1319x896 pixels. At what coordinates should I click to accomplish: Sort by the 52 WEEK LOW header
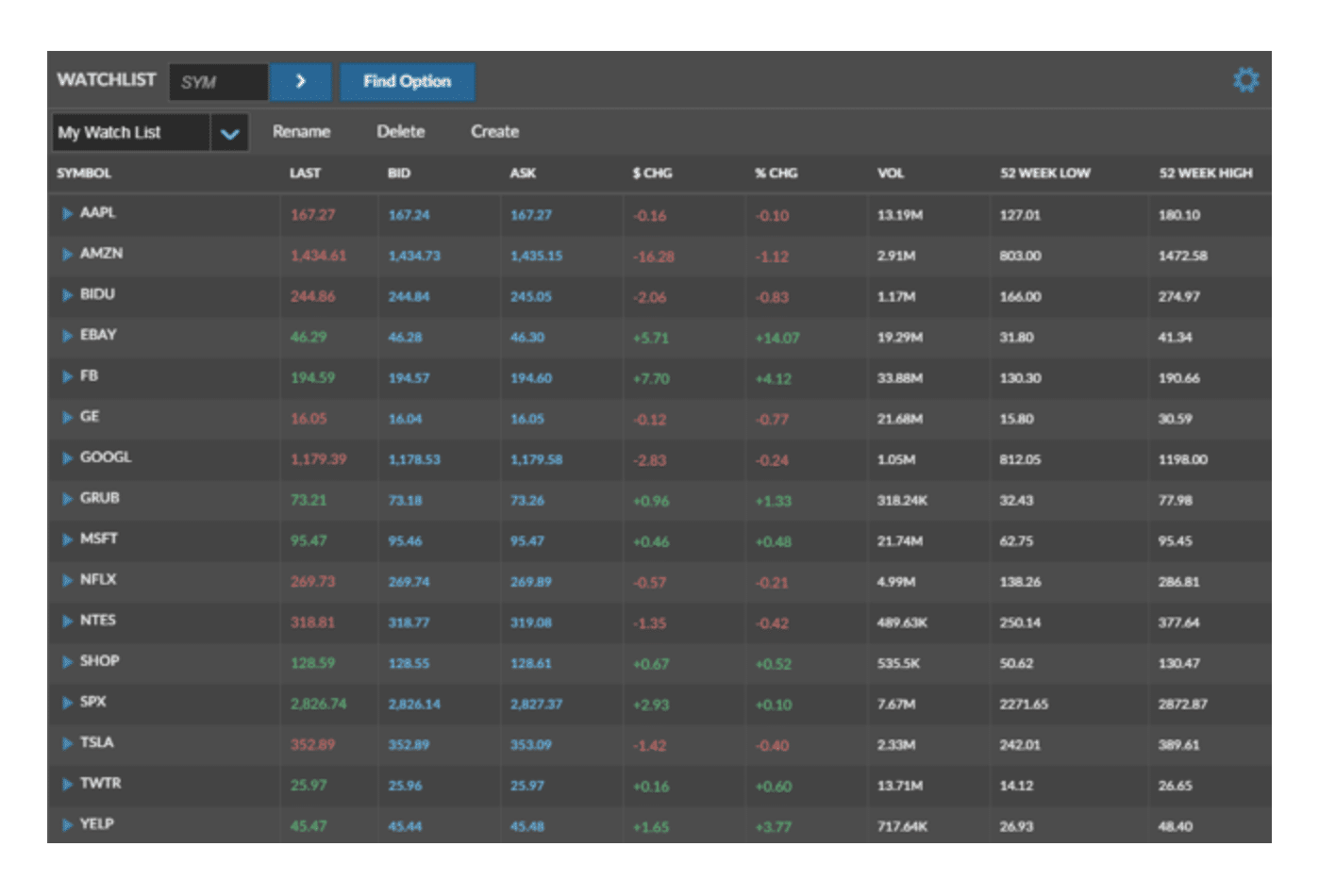(x=1045, y=174)
